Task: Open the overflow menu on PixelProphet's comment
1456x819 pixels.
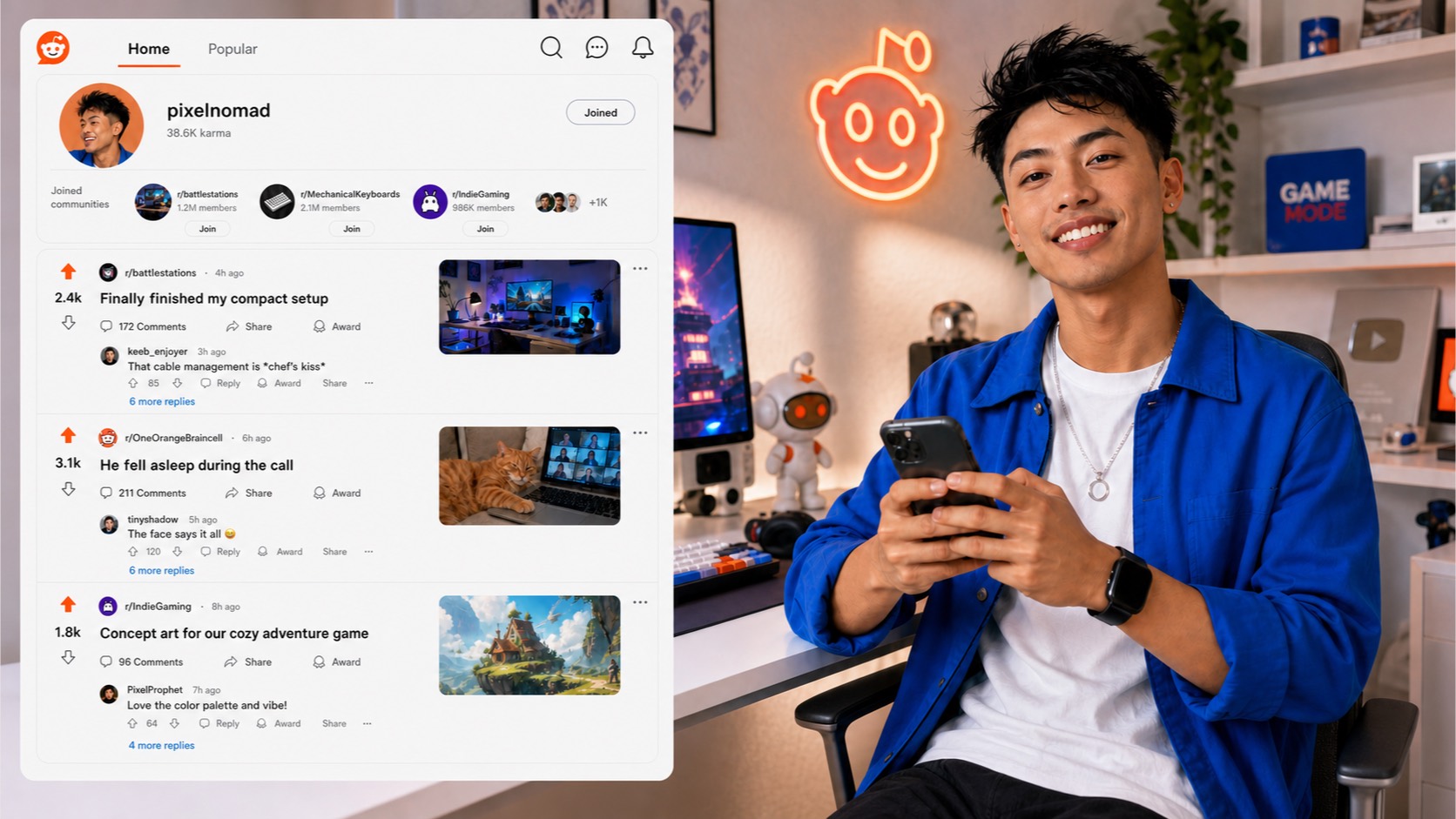Action: 367,723
